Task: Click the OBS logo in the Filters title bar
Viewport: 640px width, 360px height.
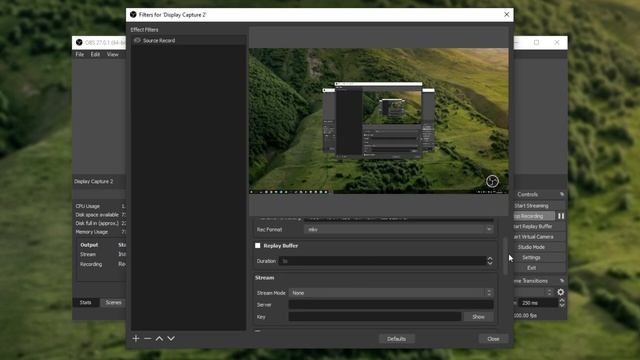Action: [133, 14]
